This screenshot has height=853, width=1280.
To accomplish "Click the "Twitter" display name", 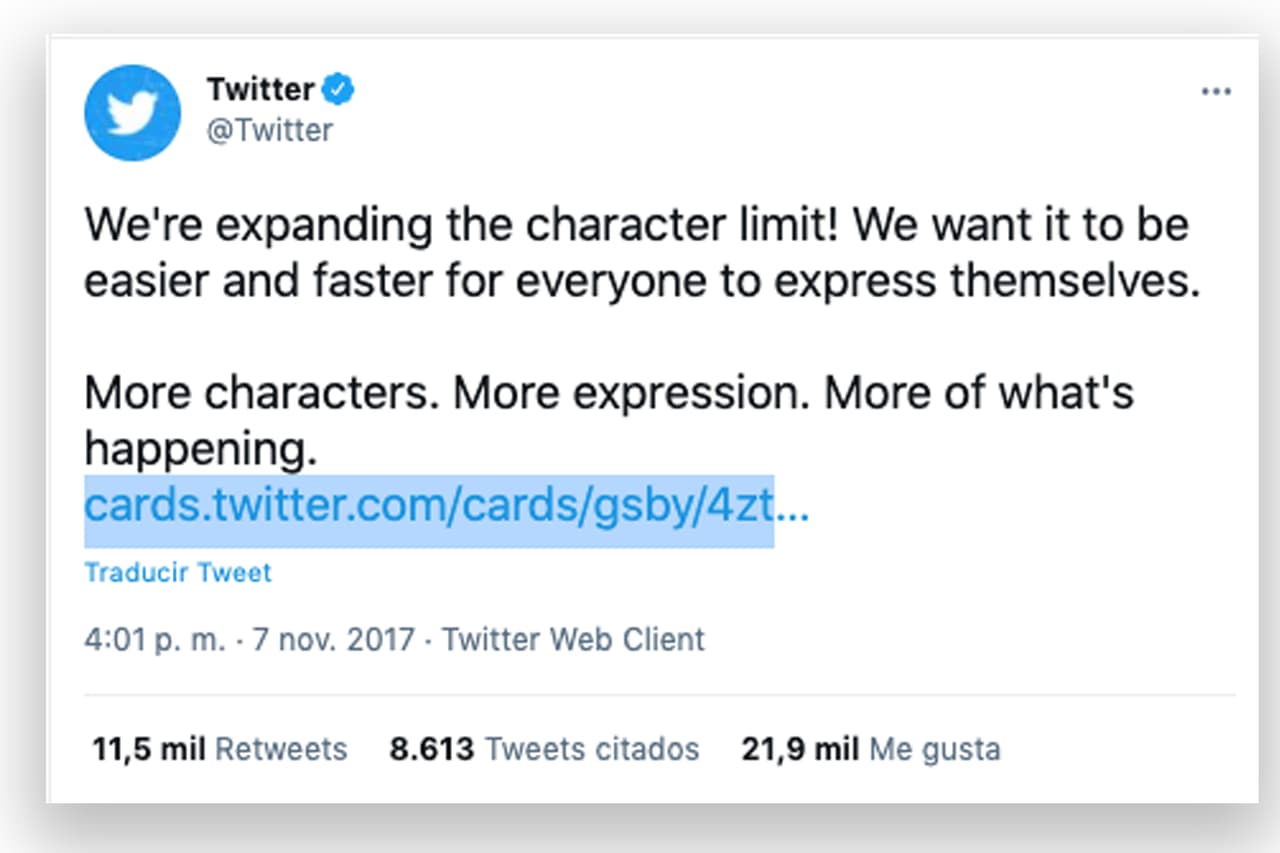I will coord(263,88).
